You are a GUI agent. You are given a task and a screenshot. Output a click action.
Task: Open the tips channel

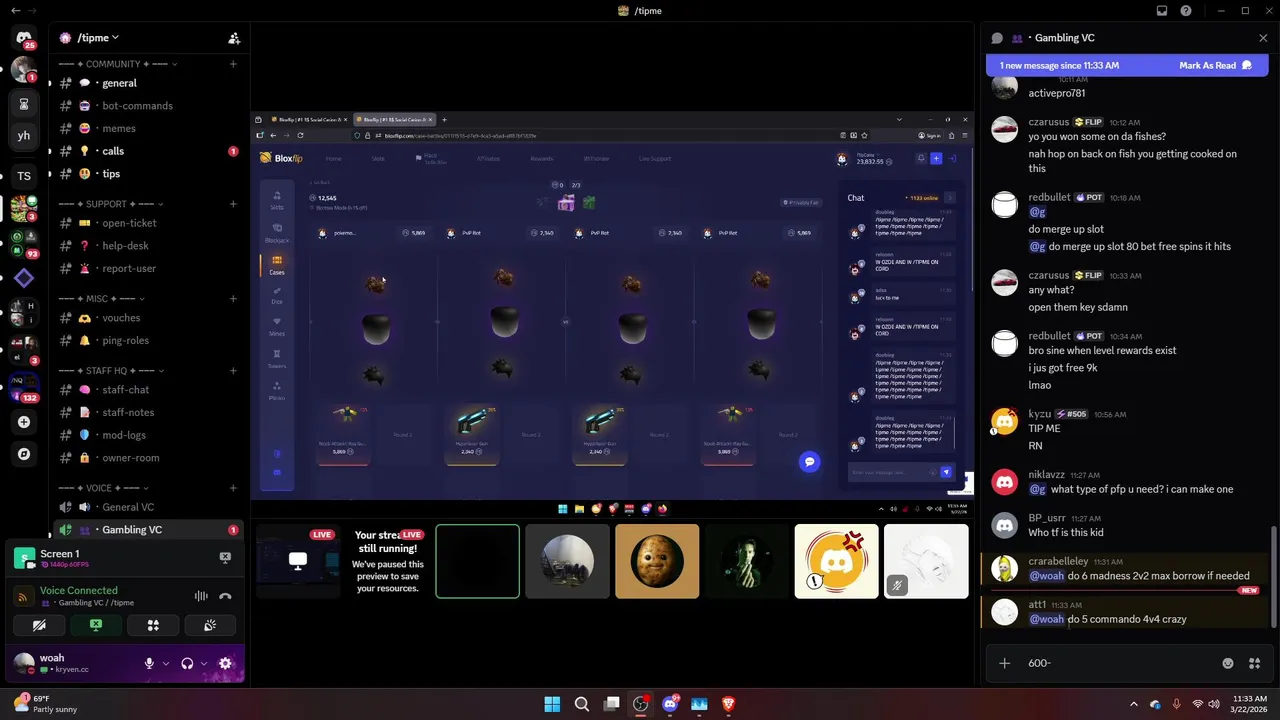coord(148,174)
